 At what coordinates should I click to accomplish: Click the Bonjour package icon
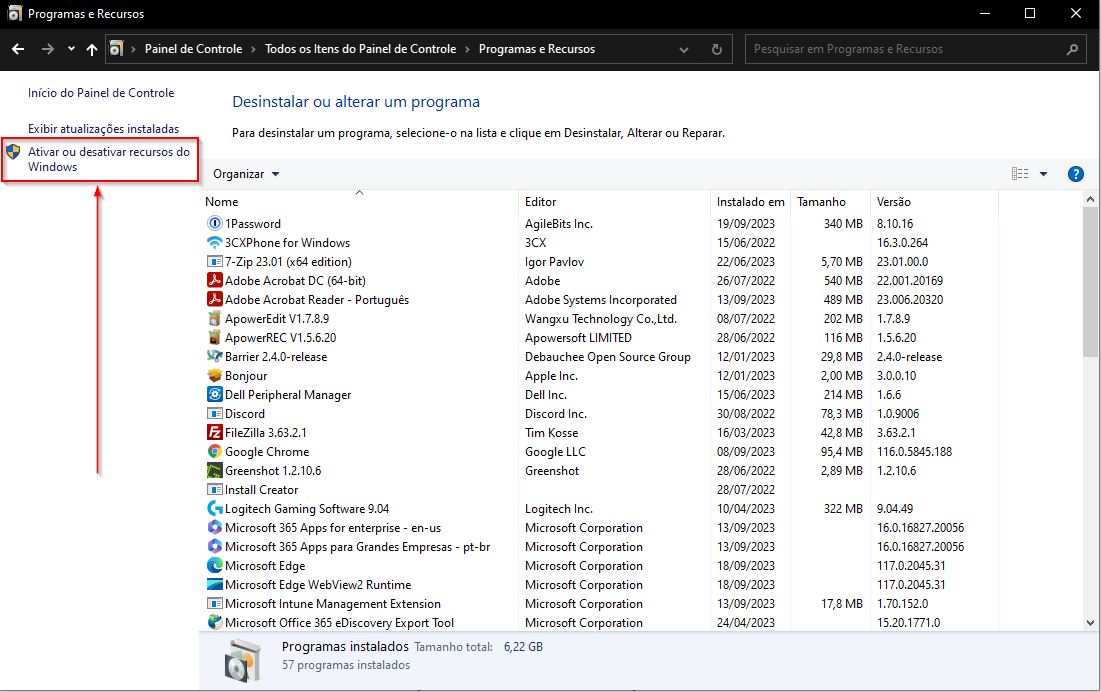pyautogui.click(x=215, y=375)
